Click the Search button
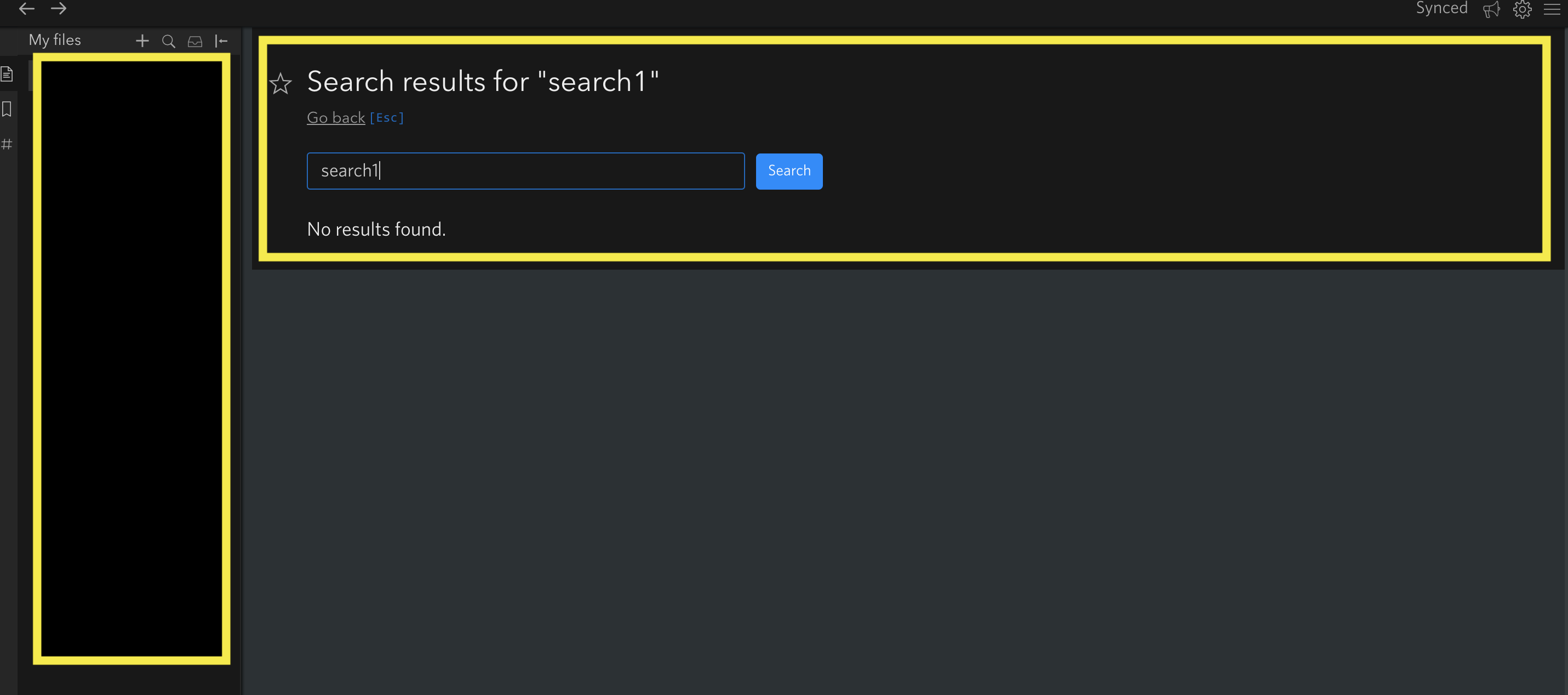This screenshot has height=695, width=1568. (x=790, y=170)
